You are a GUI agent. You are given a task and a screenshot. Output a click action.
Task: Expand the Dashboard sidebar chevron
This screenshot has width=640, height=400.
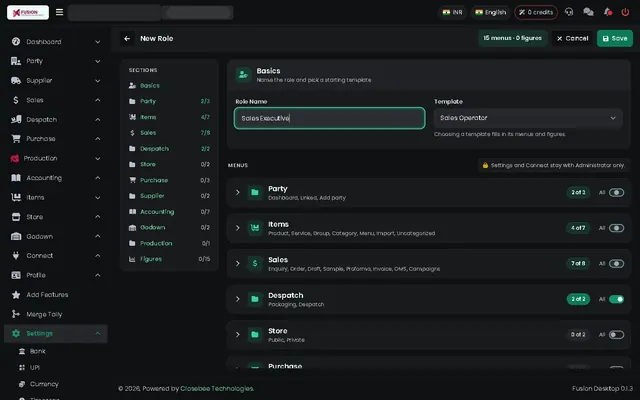[98, 42]
